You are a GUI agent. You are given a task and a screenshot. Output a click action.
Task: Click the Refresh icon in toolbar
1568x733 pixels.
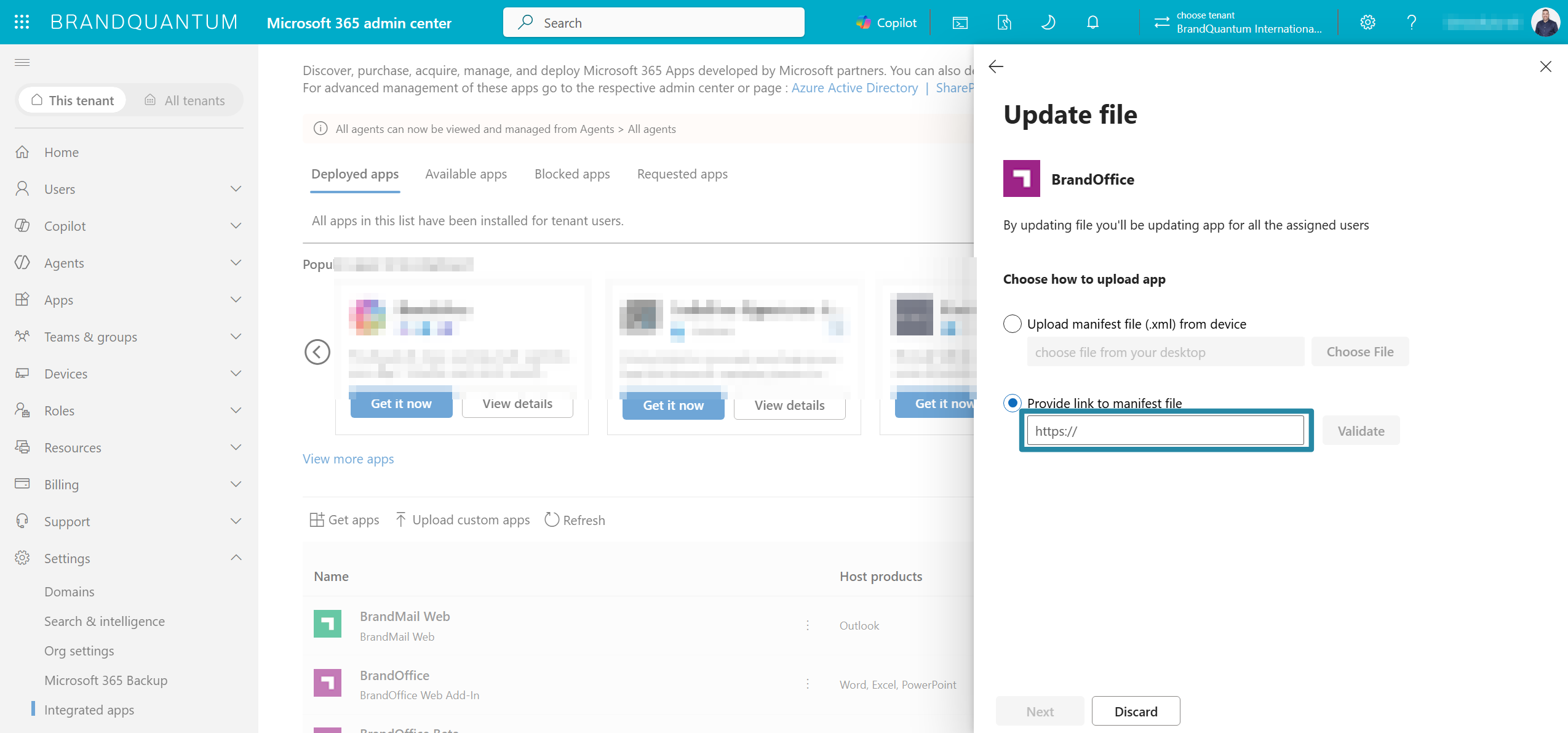(x=552, y=520)
